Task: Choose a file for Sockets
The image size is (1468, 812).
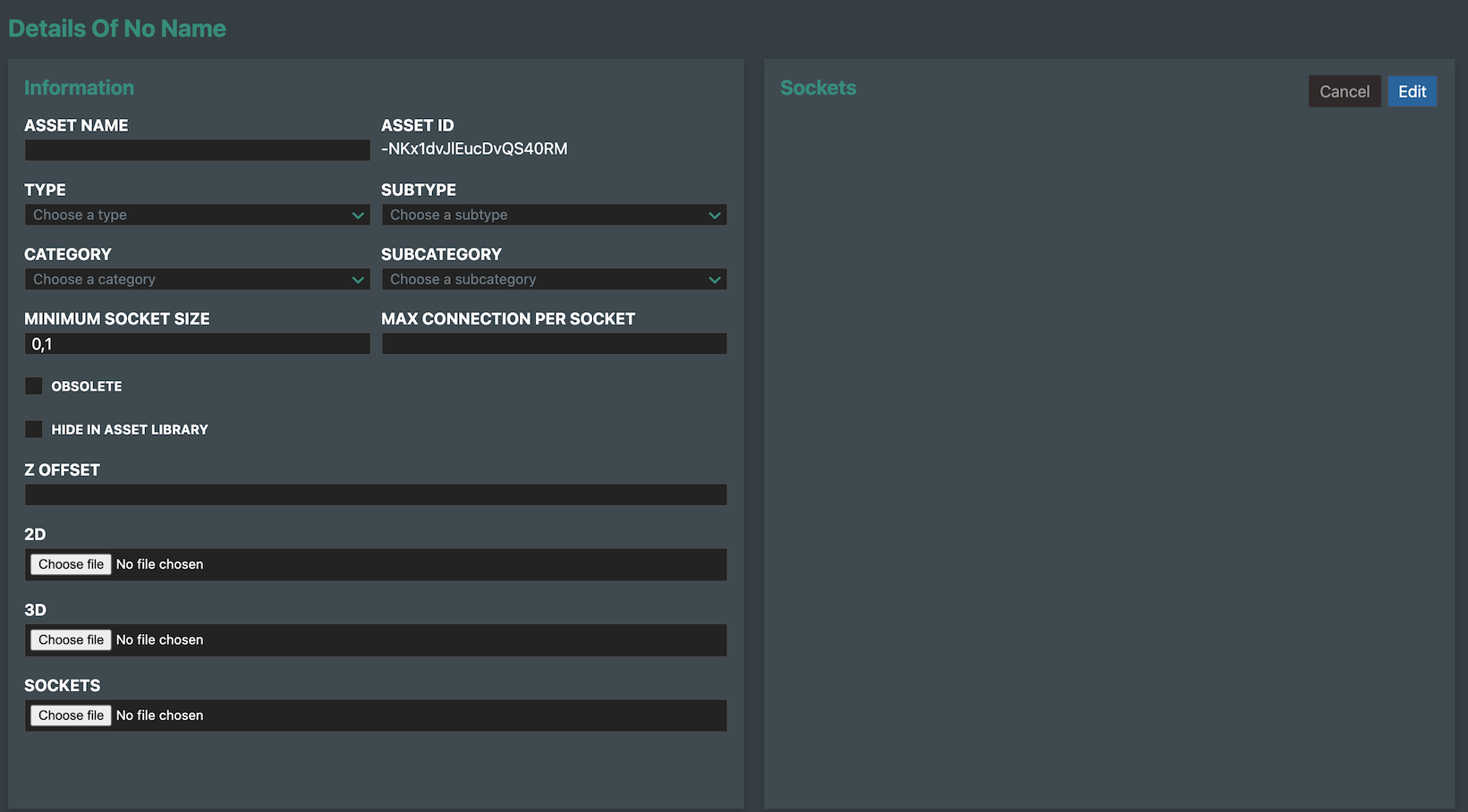Action: tap(71, 715)
